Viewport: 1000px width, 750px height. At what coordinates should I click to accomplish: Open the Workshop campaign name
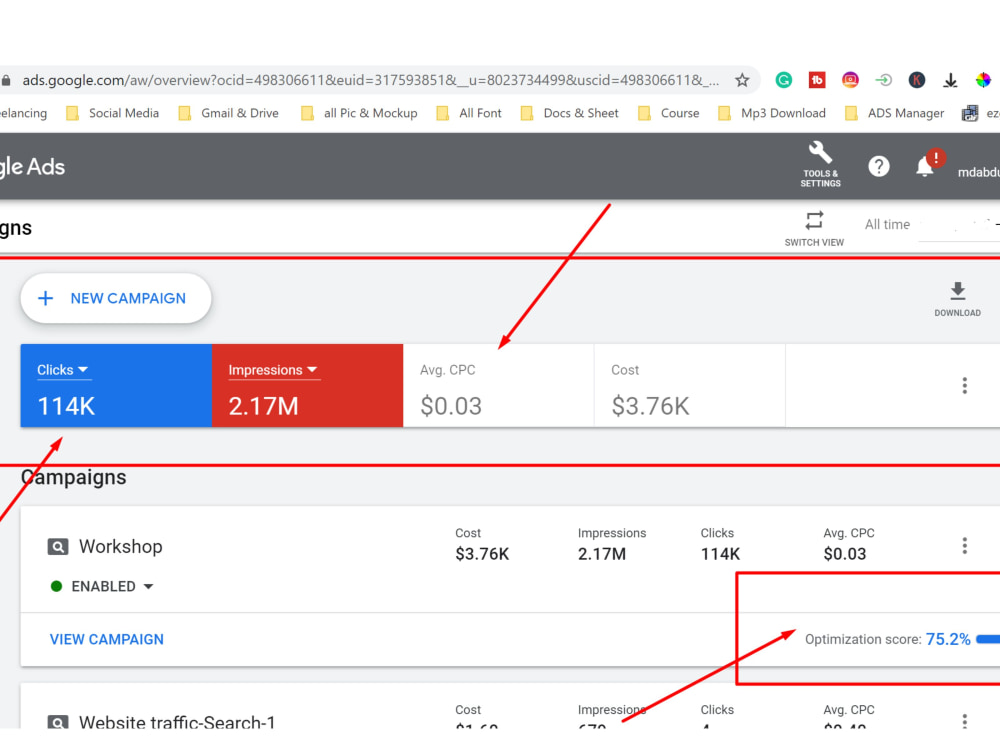(121, 547)
